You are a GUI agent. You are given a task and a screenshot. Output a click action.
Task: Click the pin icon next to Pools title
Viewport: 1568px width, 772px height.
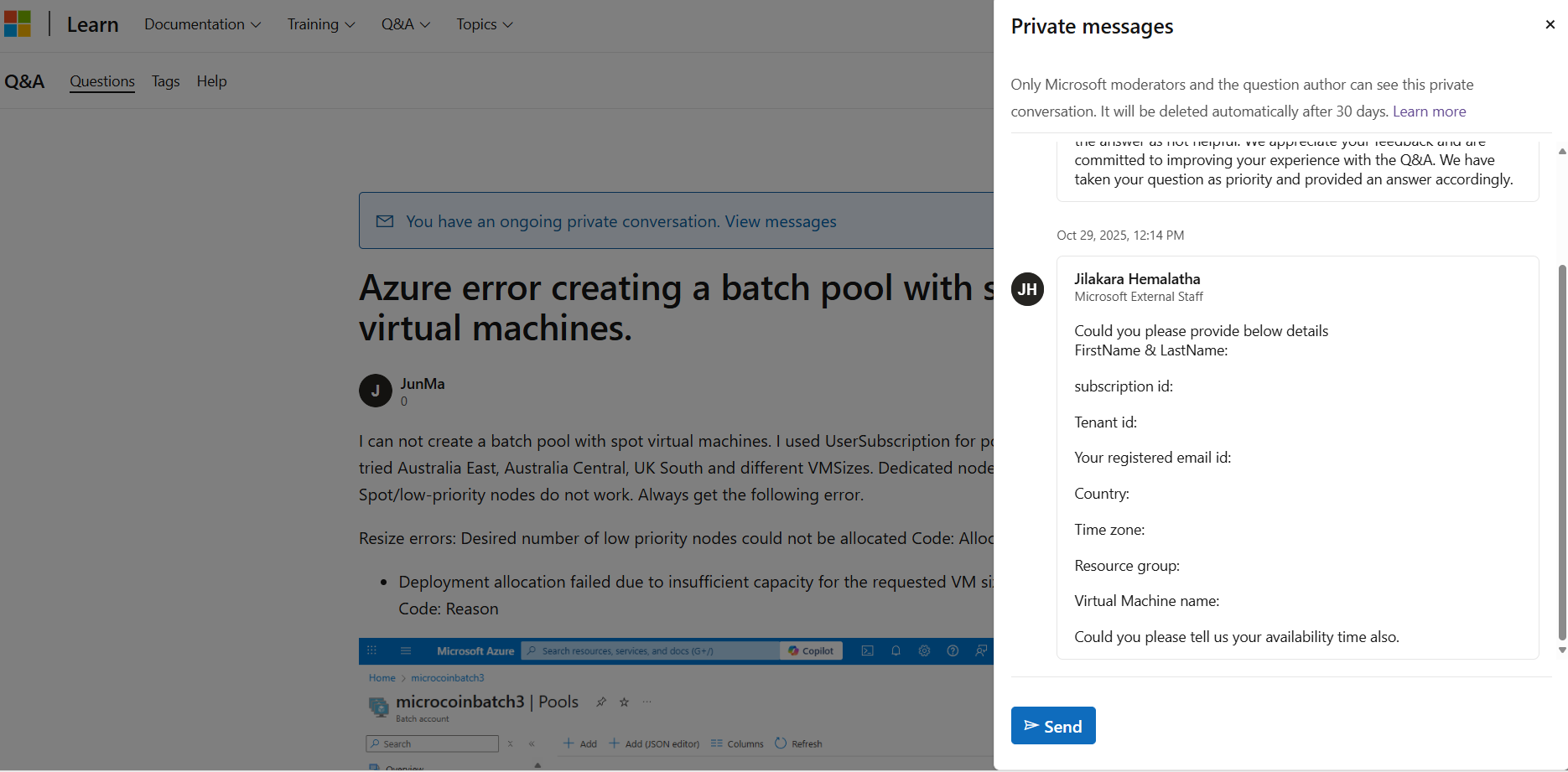click(x=601, y=702)
